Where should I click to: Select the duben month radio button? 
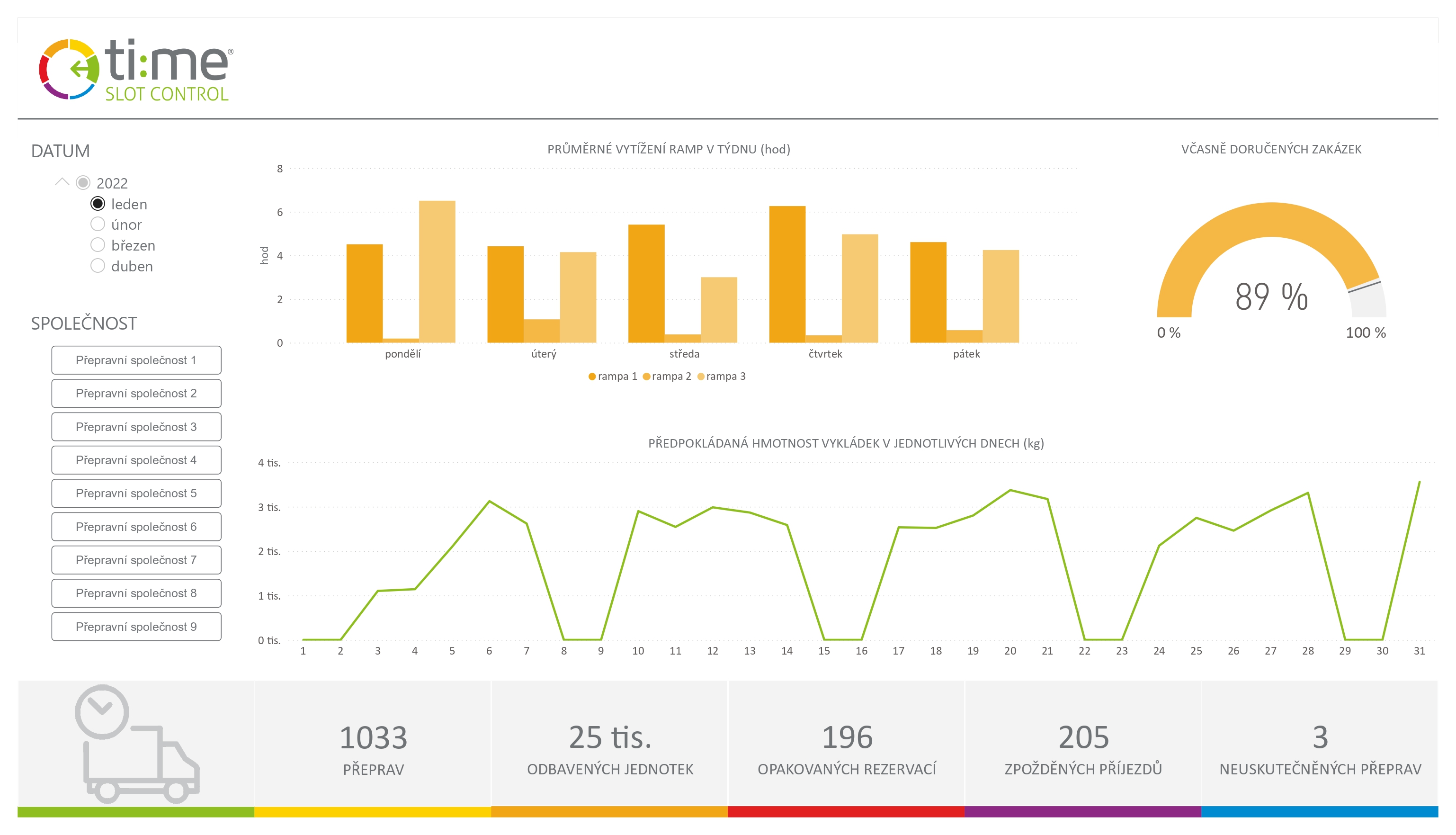tap(98, 266)
